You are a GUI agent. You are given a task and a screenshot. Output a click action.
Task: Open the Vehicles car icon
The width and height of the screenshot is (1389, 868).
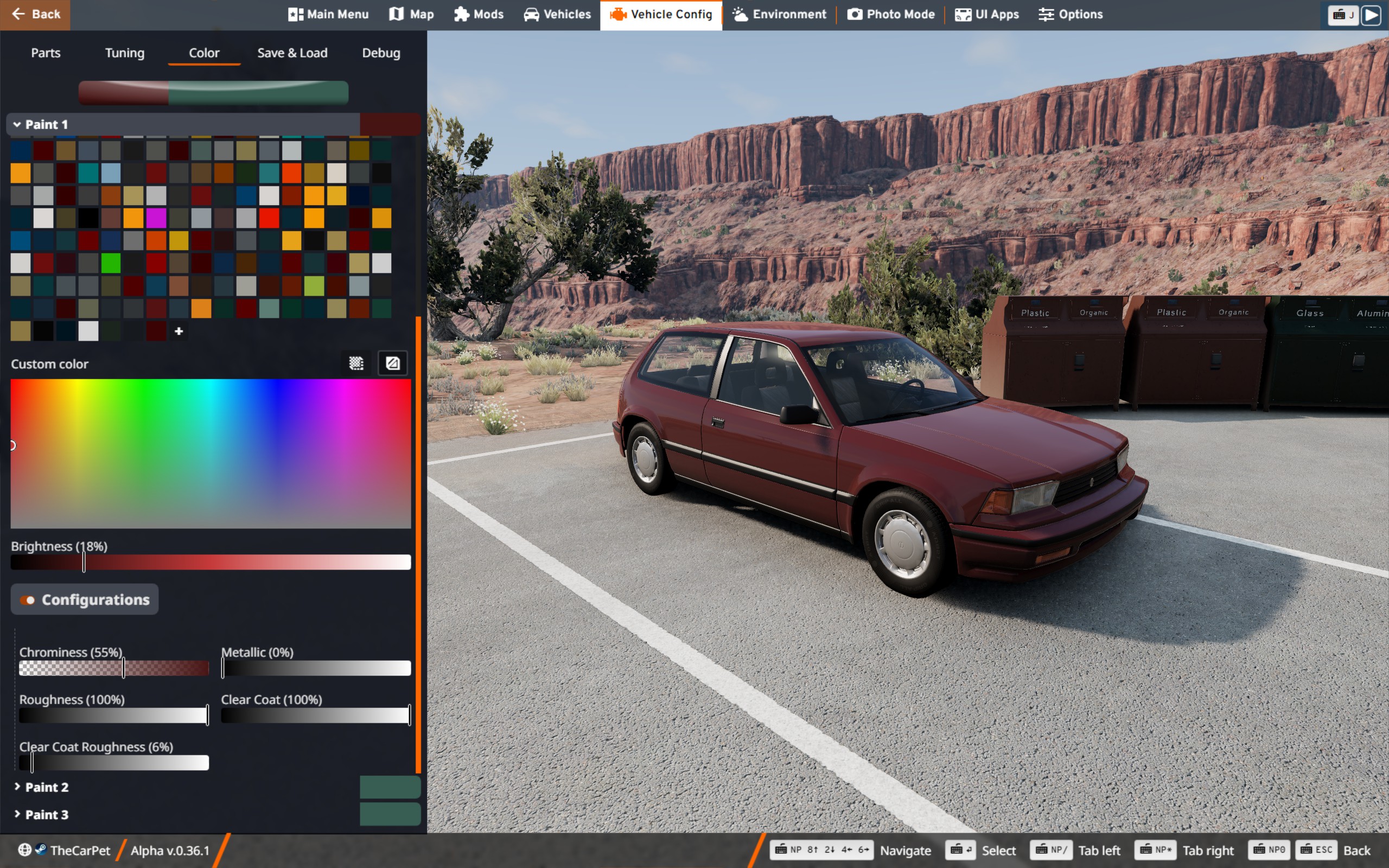click(x=532, y=14)
